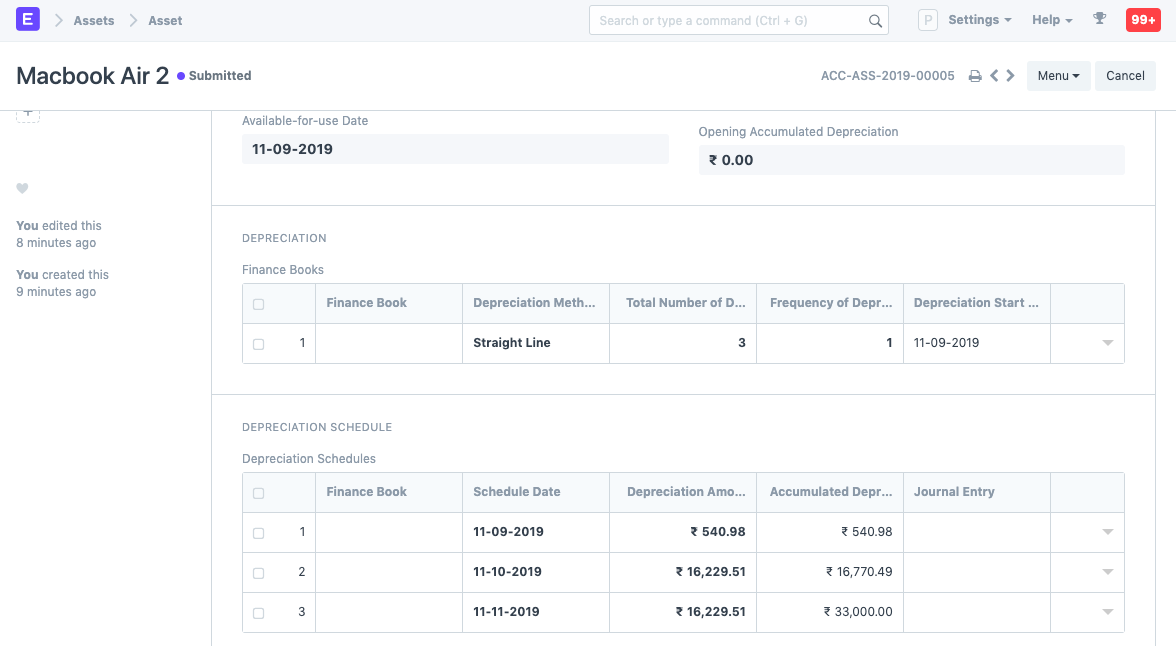The image size is (1176, 646).
Task: Check row 1 of Depreciation Schedules
Action: [259, 533]
